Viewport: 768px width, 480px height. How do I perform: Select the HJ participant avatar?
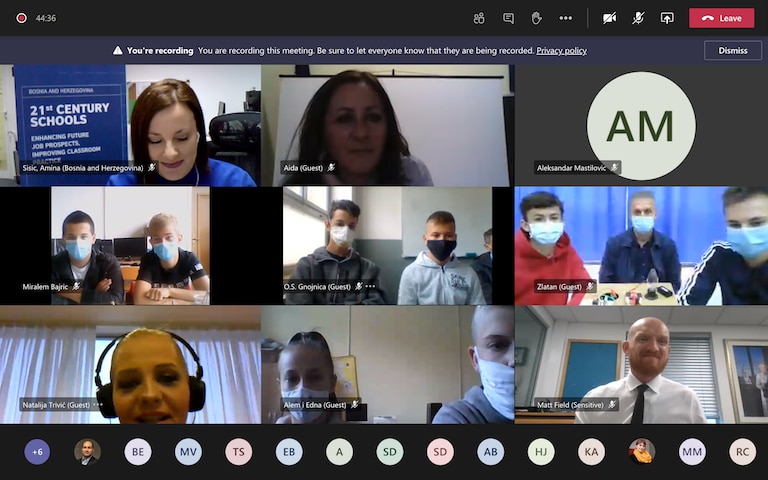click(541, 452)
